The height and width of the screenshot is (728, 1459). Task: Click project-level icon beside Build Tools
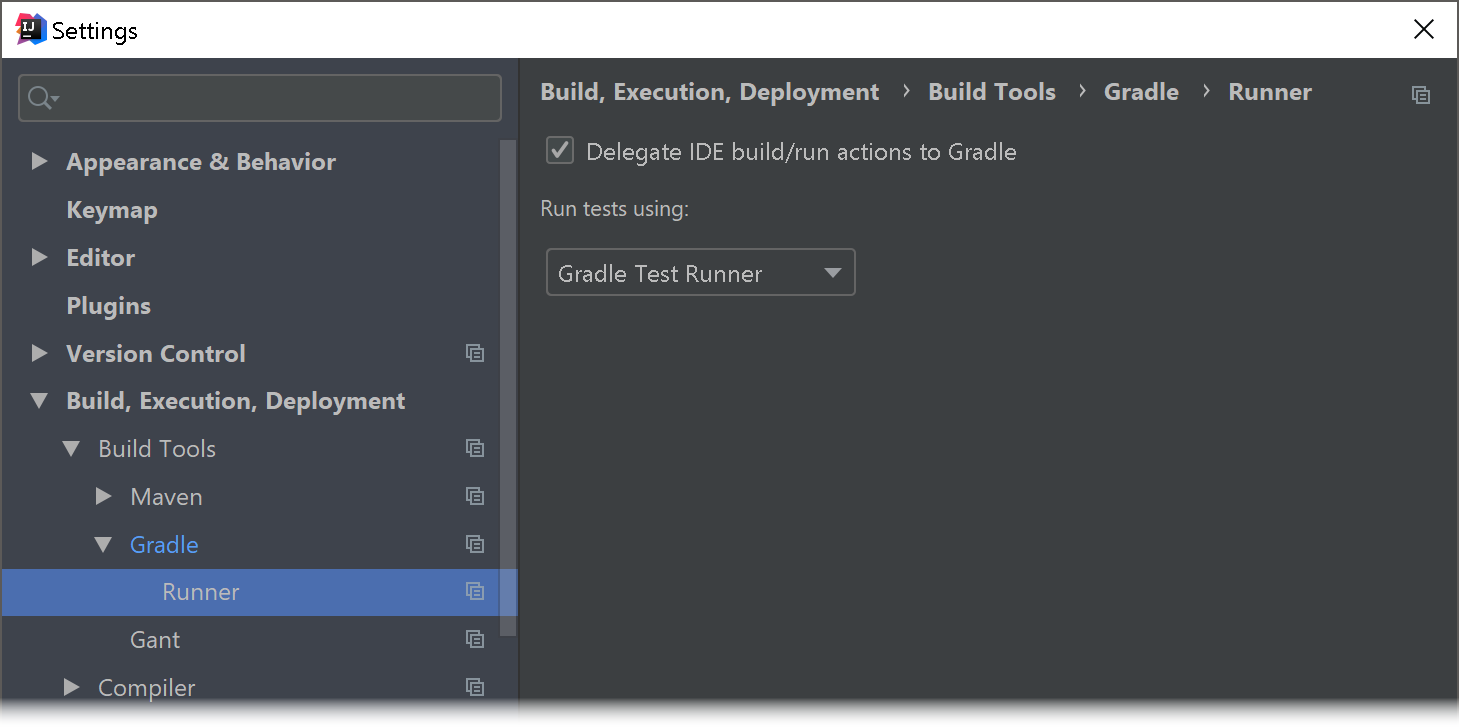coord(475,448)
